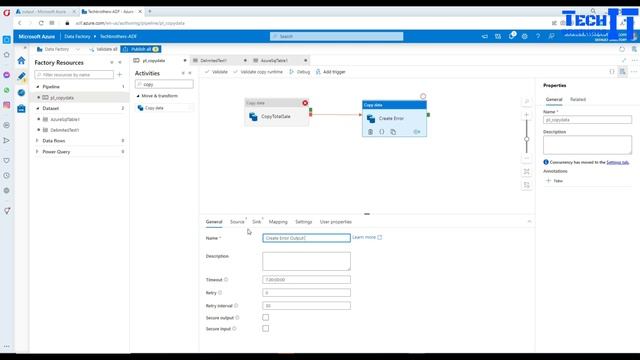
Task: Click the refresh icon below header
Action: (x=622, y=49)
